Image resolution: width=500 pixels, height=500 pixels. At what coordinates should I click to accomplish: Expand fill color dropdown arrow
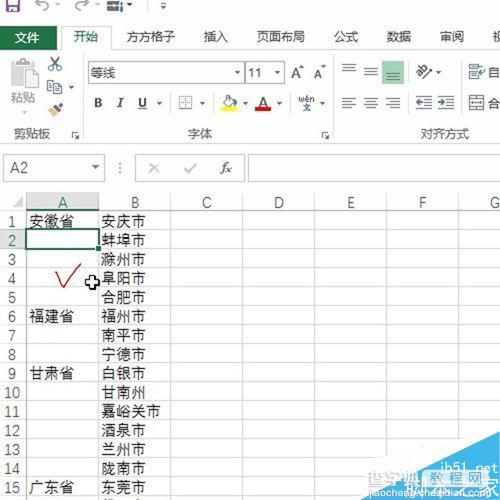(x=245, y=103)
